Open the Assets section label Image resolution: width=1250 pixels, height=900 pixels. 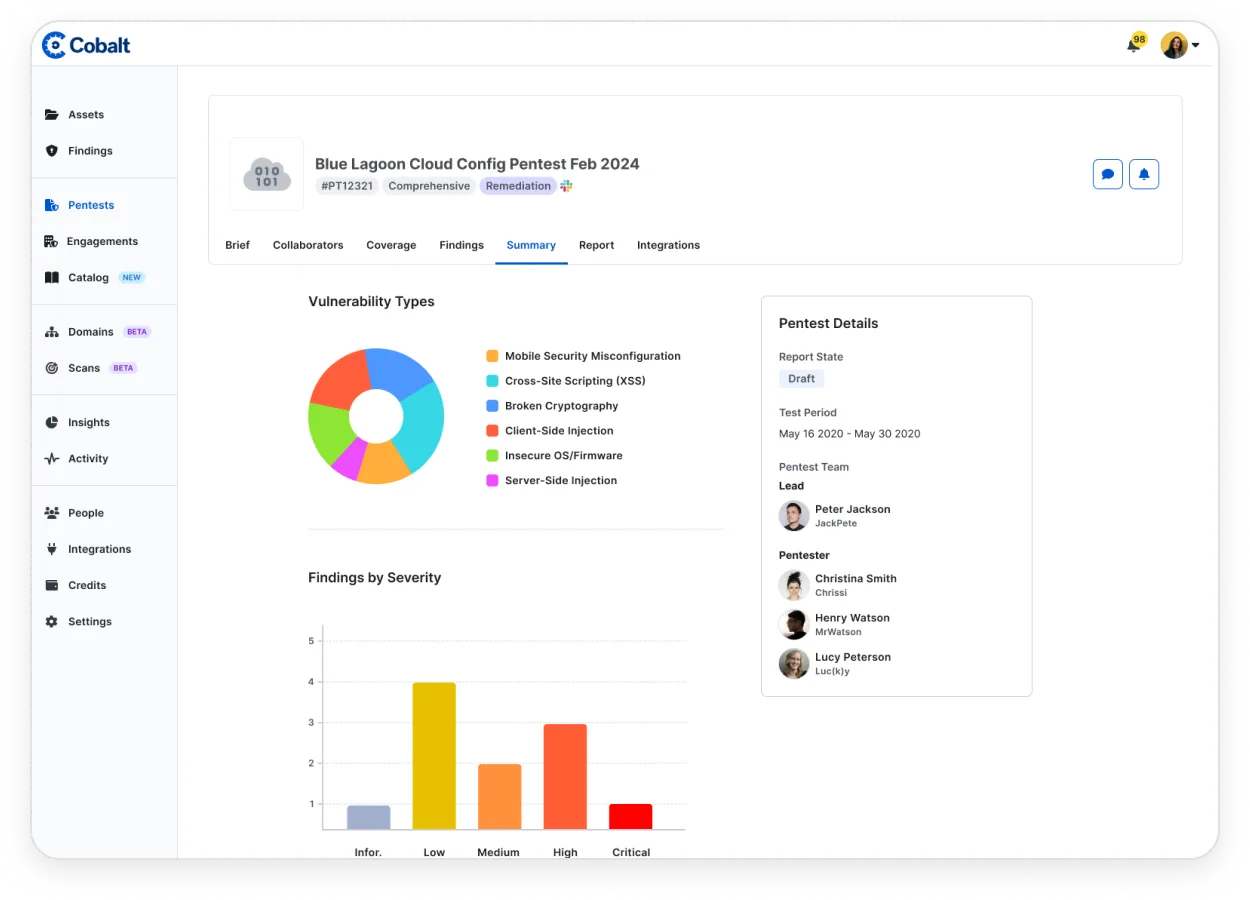click(x=86, y=115)
